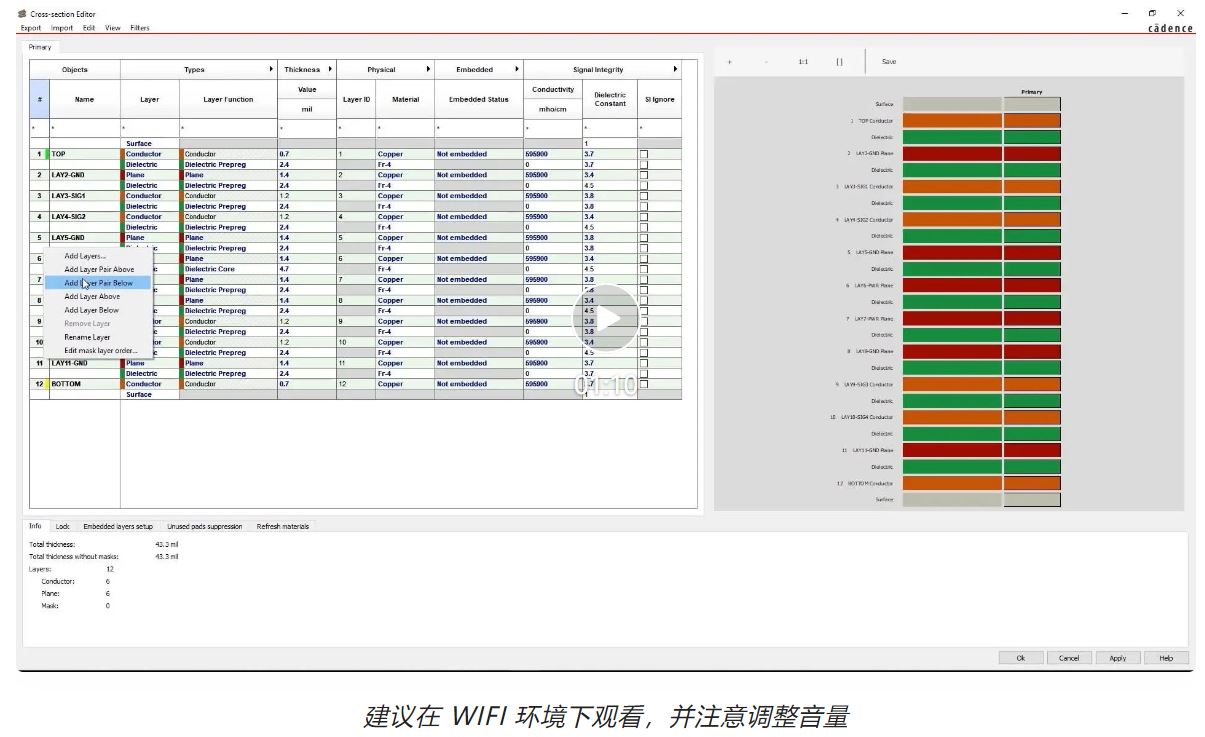Image resolution: width=1205 pixels, height=737 pixels.
Task: Click the 4.7 thickness value cell
Action: (x=307, y=269)
